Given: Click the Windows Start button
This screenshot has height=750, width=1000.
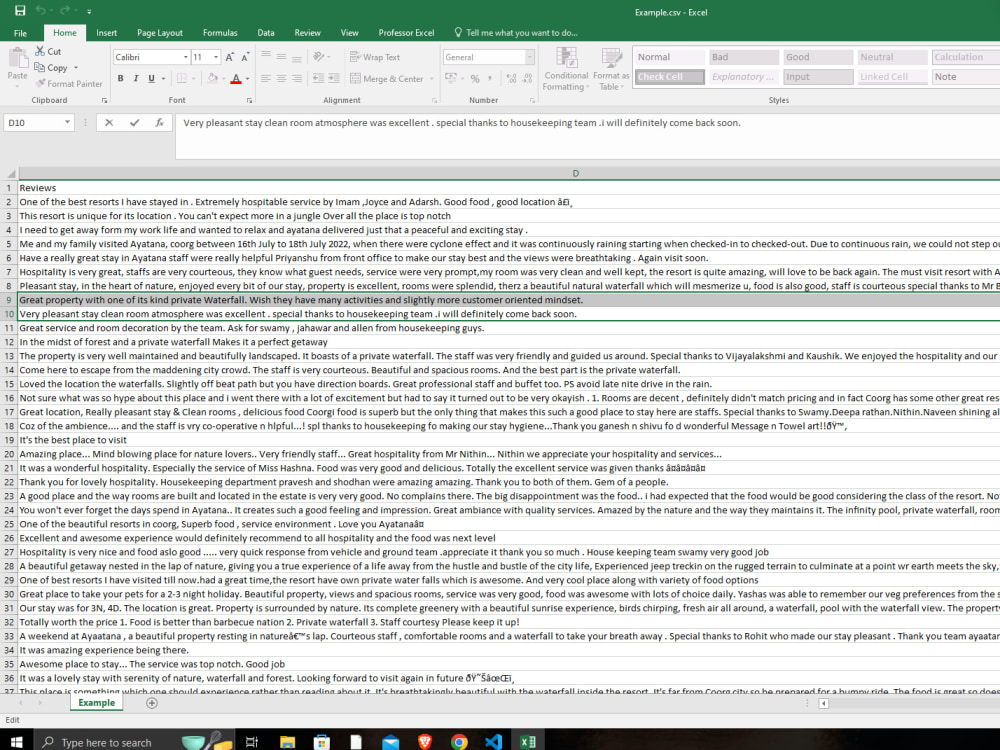Looking at the screenshot, I should click(x=16, y=742).
